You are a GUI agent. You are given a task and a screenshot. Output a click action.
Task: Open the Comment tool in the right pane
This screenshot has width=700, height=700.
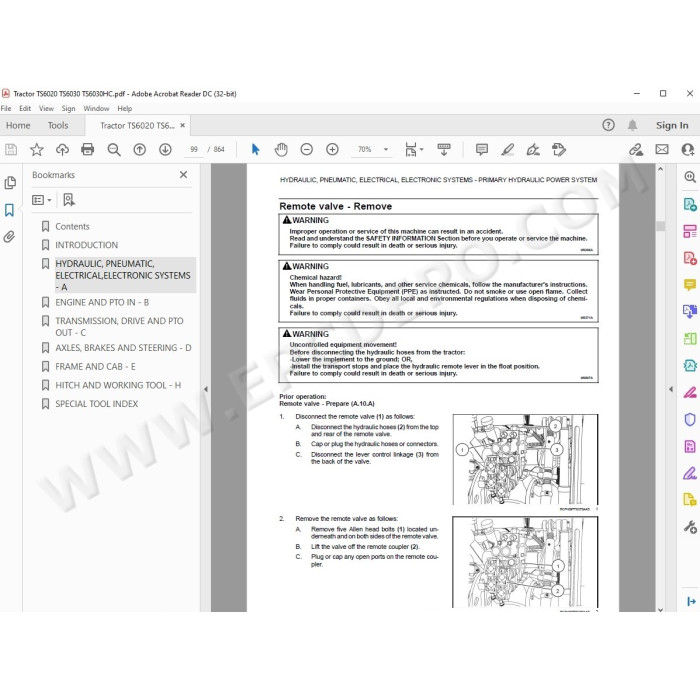(x=690, y=284)
